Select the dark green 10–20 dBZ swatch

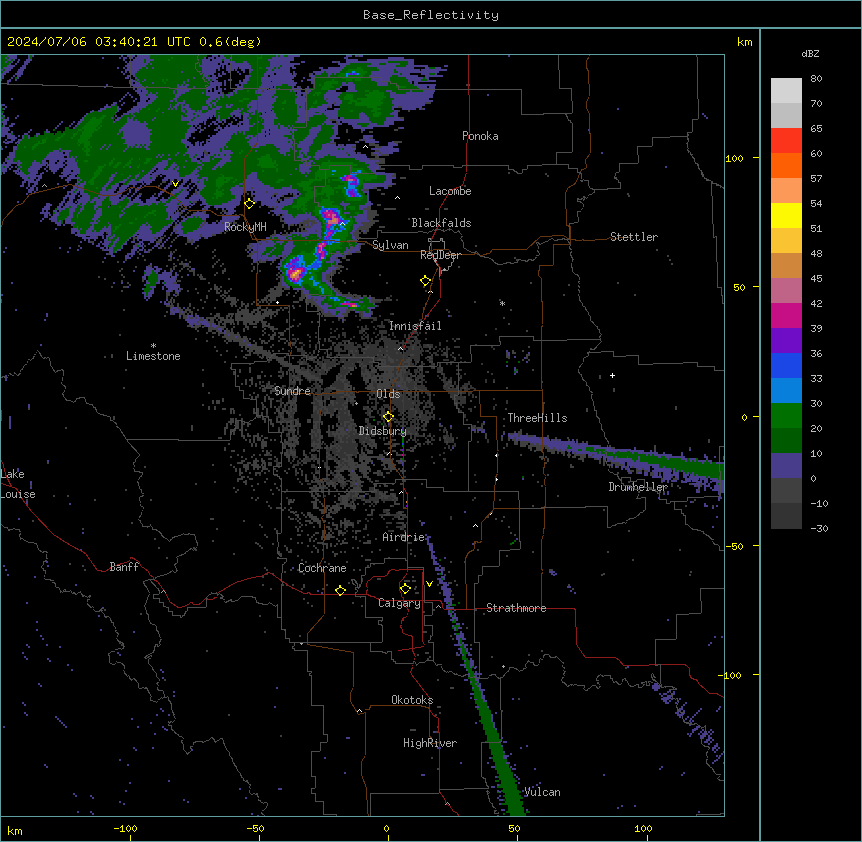point(786,441)
